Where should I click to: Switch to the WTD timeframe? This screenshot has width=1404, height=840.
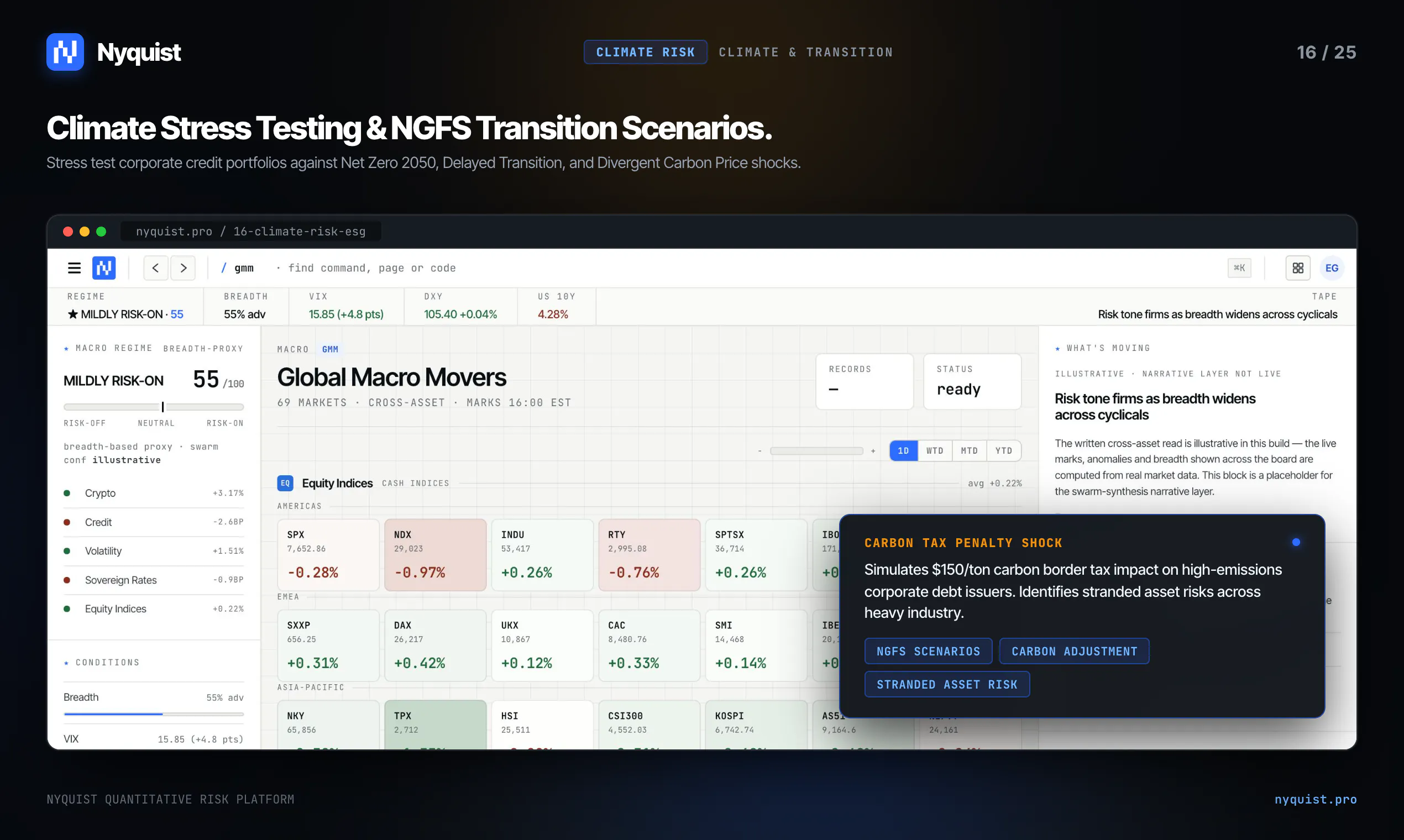click(935, 450)
